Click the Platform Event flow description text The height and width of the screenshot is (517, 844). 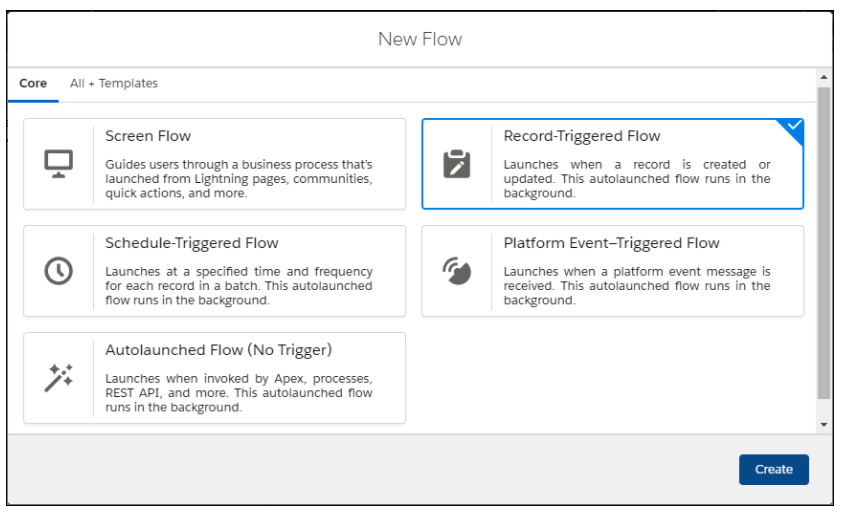click(637, 286)
